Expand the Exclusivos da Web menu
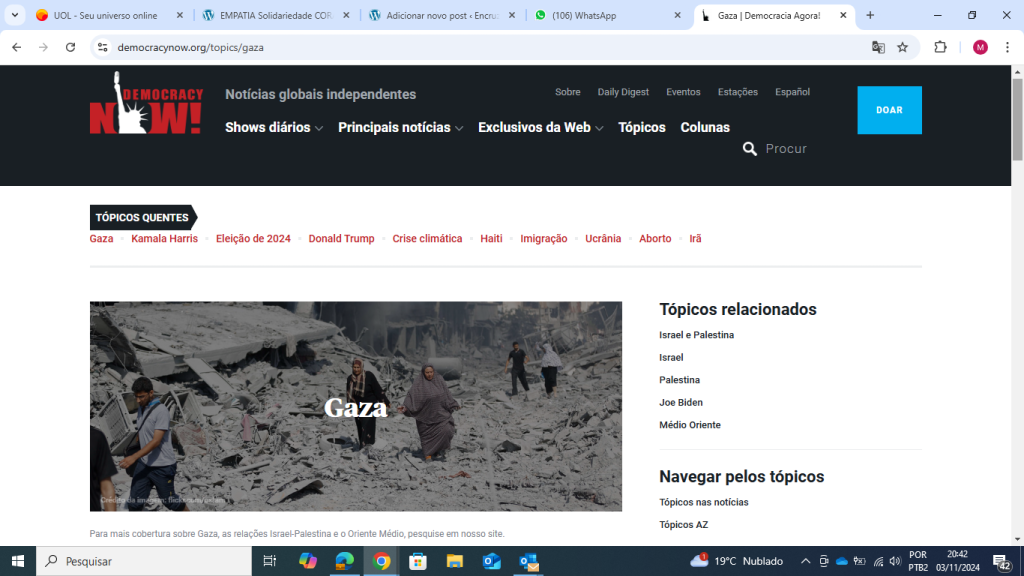 [x=540, y=128]
